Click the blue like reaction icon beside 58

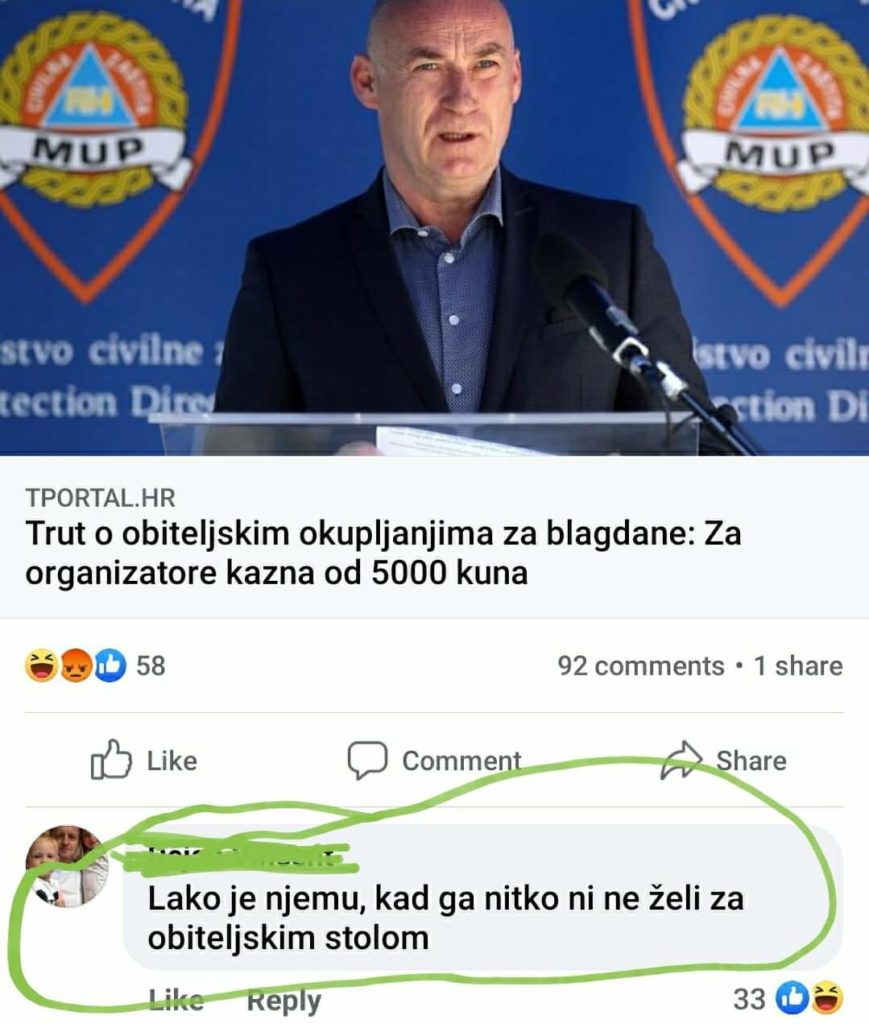(x=111, y=666)
